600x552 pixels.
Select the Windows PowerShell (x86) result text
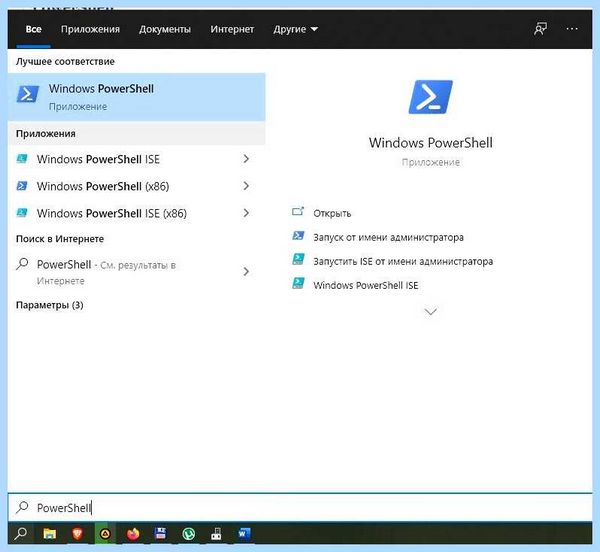click(x=103, y=186)
